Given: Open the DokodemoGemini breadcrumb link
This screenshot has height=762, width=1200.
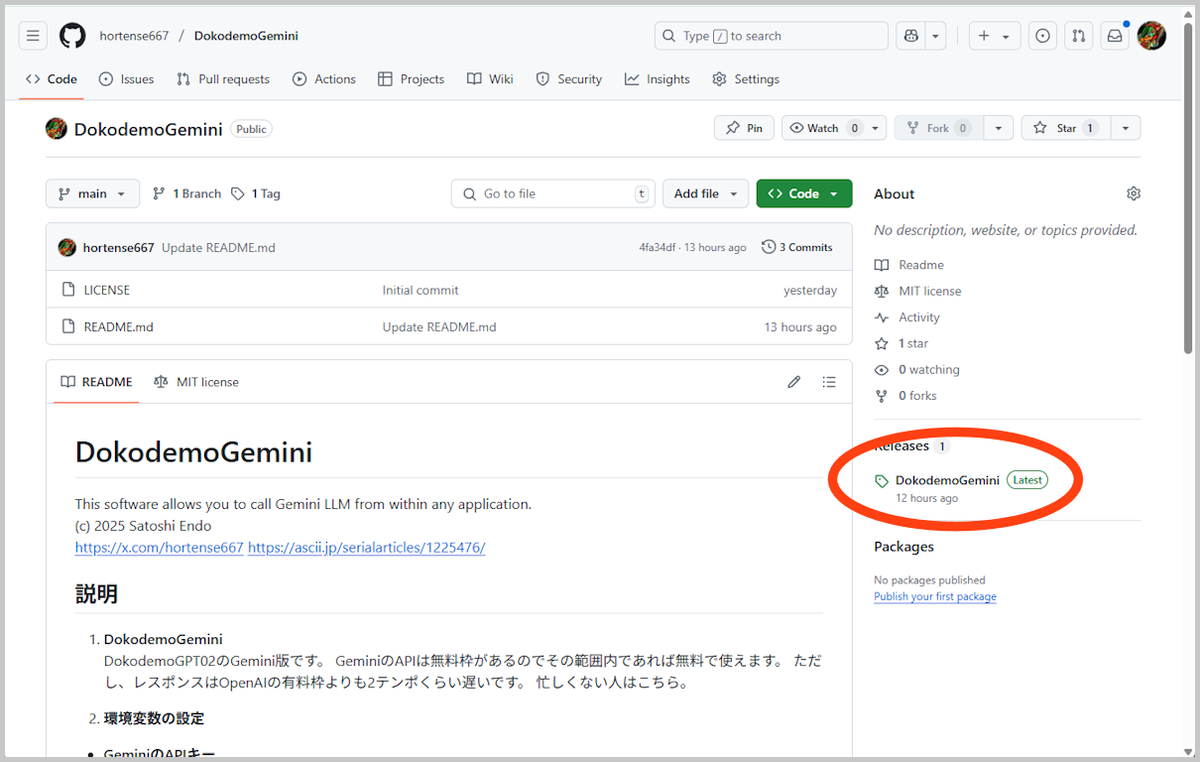Looking at the screenshot, I should [x=246, y=36].
